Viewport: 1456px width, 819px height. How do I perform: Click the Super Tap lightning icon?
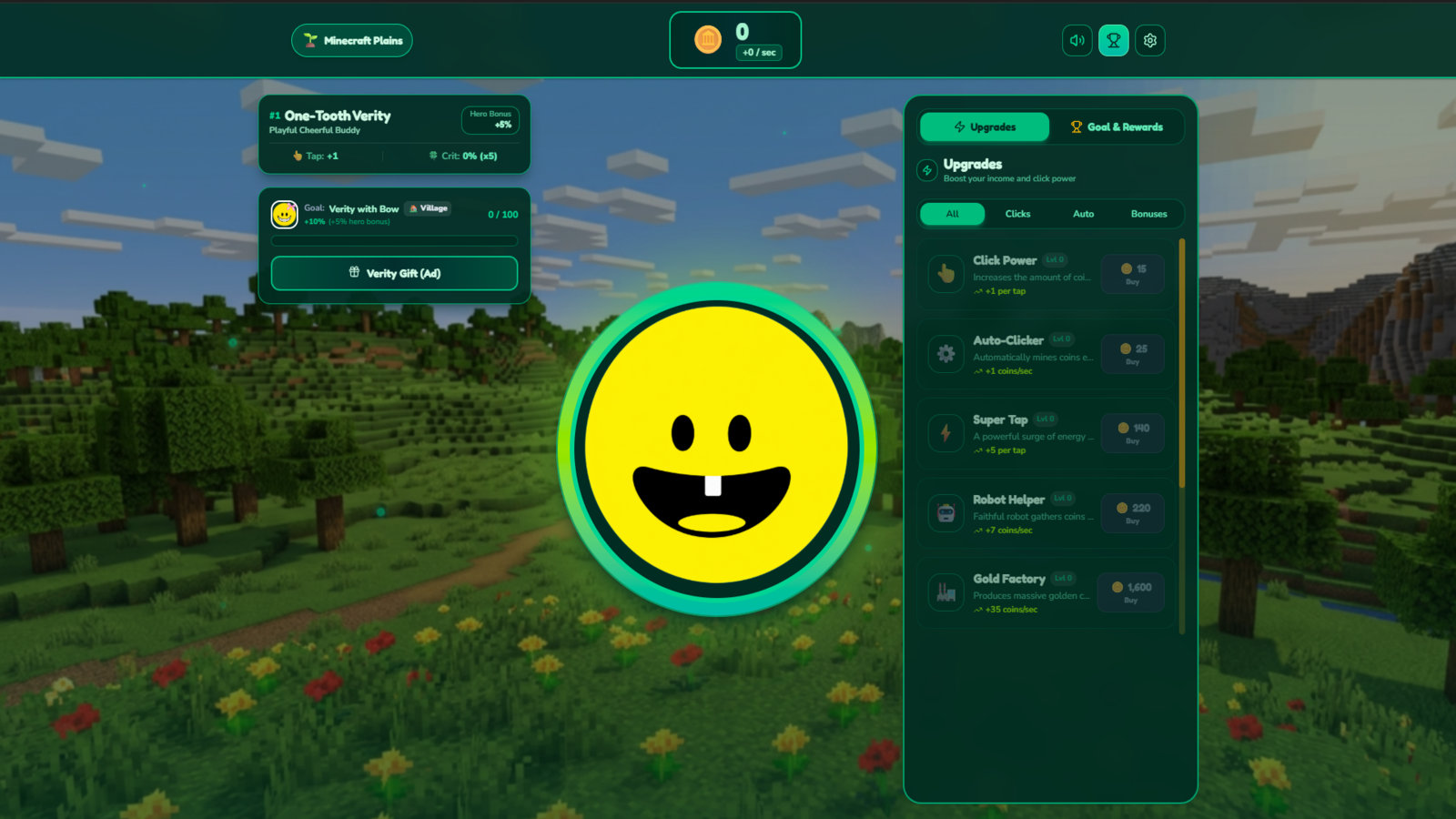[x=946, y=433]
